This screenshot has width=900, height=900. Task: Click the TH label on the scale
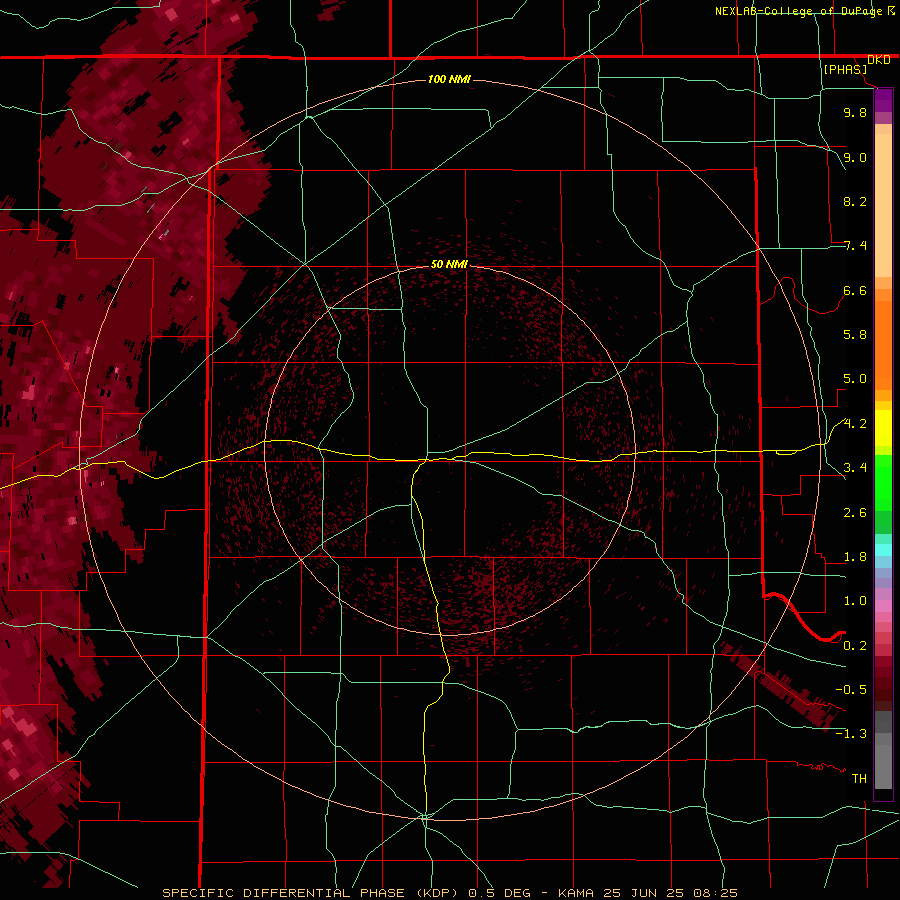point(859,779)
